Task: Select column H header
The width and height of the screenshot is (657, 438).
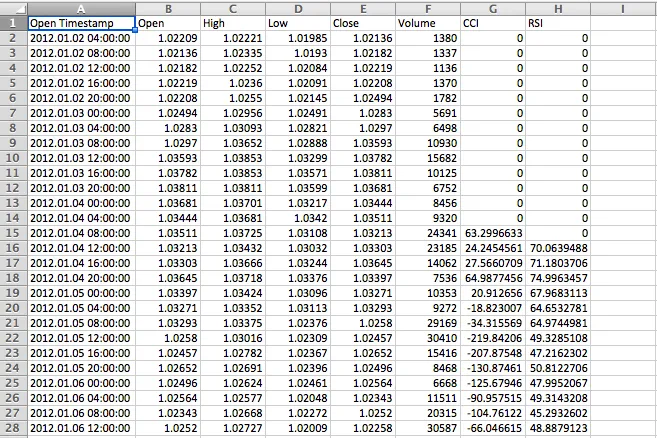Action: (x=558, y=9)
